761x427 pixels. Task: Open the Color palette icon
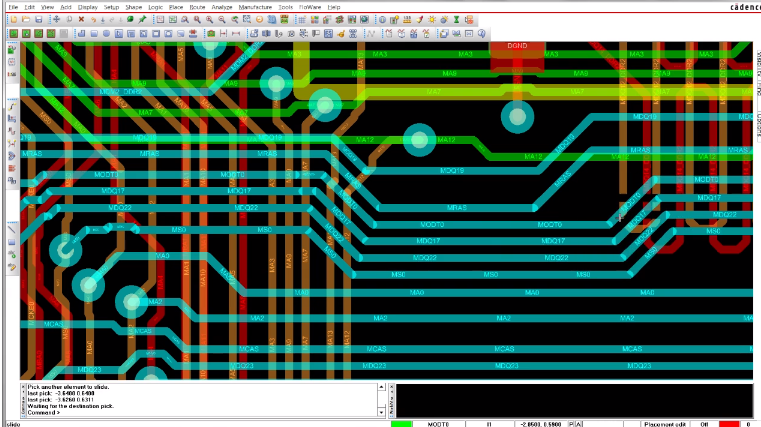pyautogui.click(x=314, y=19)
